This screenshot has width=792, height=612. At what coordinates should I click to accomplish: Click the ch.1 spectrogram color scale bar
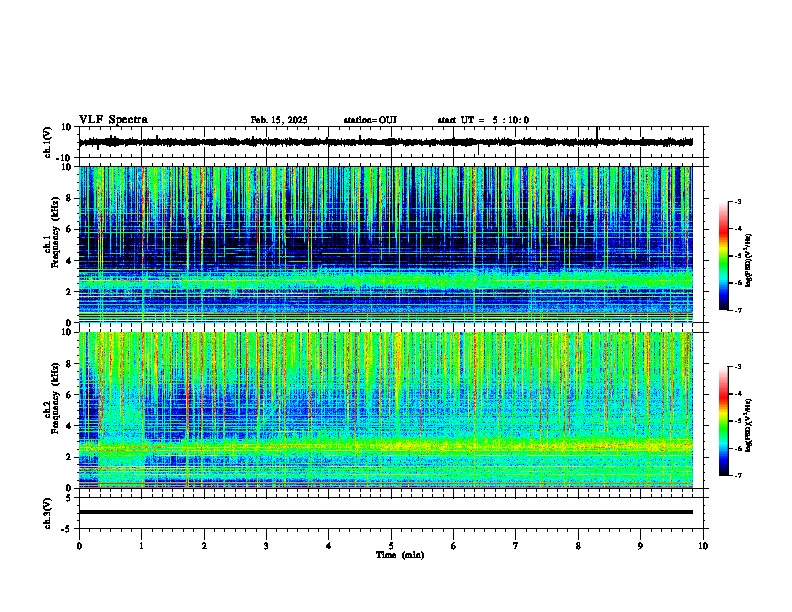click(724, 256)
